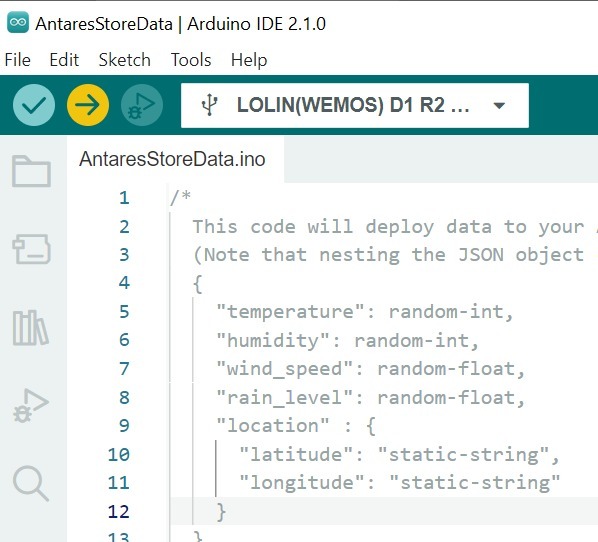Open the Search magnifier in the sidebar
The width and height of the screenshot is (598, 542).
click(x=31, y=483)
